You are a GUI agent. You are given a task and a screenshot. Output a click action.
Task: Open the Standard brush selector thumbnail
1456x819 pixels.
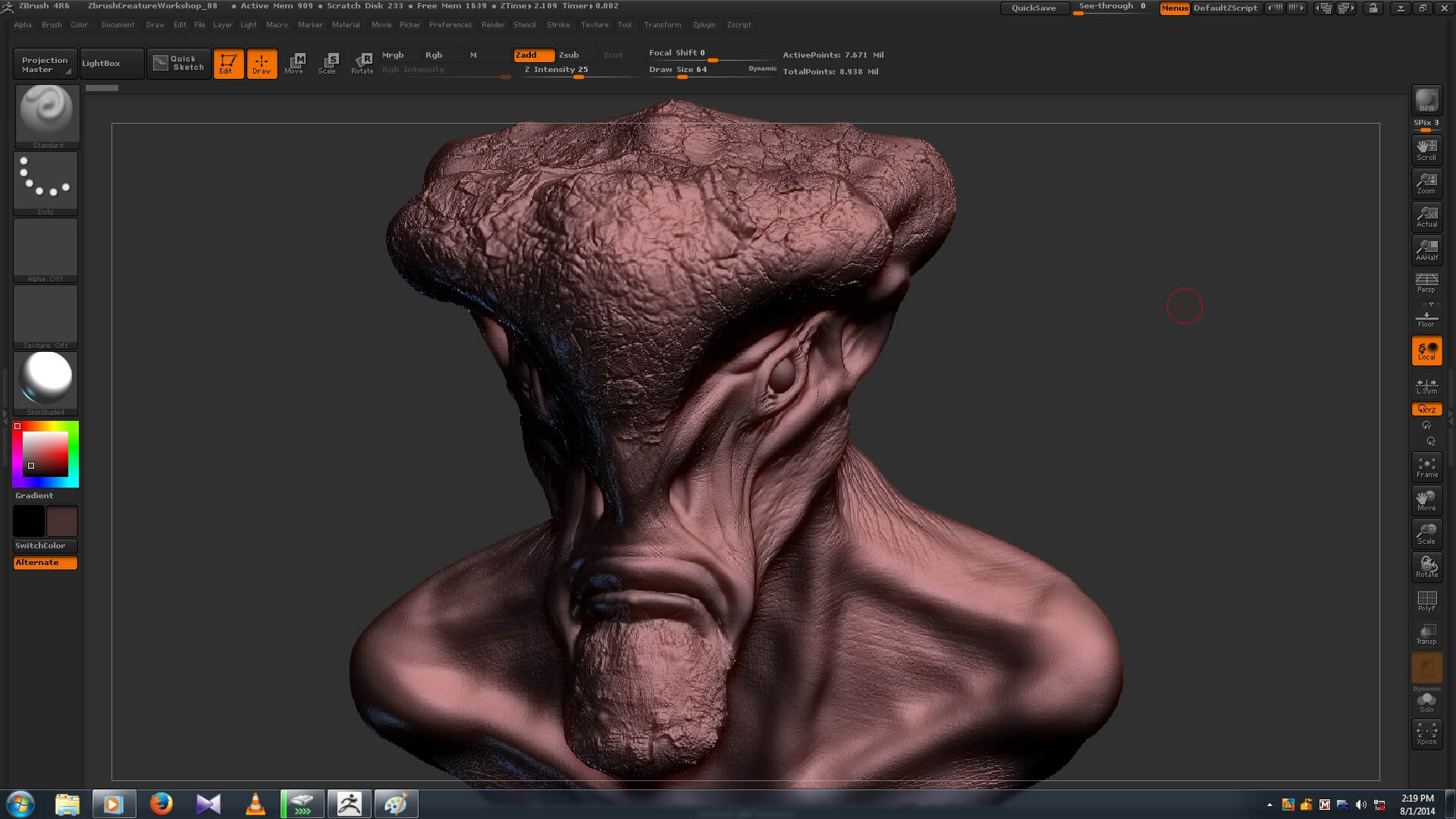(x=47, y=116)
